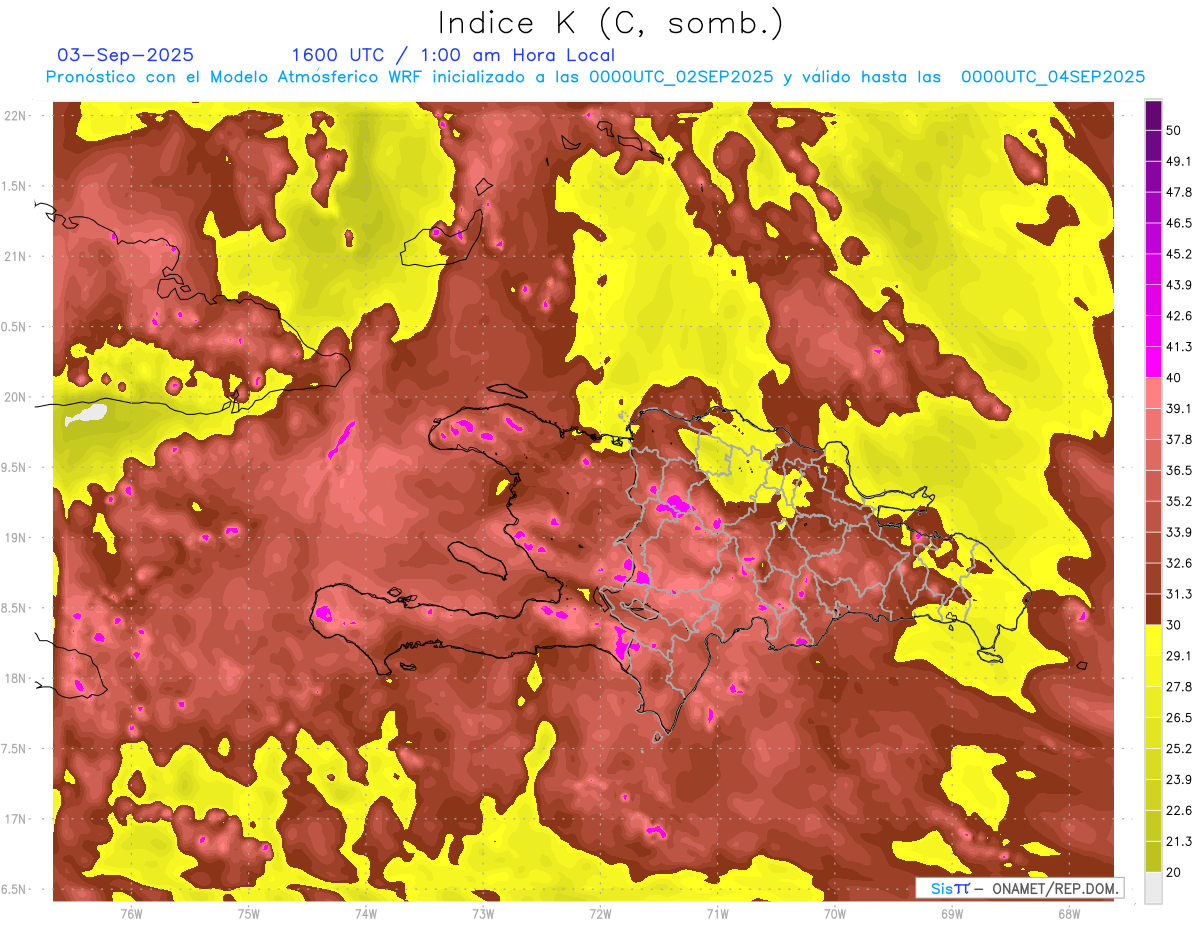Click the colorbar value "45.2"
The width and height of the screenshot is (1200, 927).
tap(1178, 254)
